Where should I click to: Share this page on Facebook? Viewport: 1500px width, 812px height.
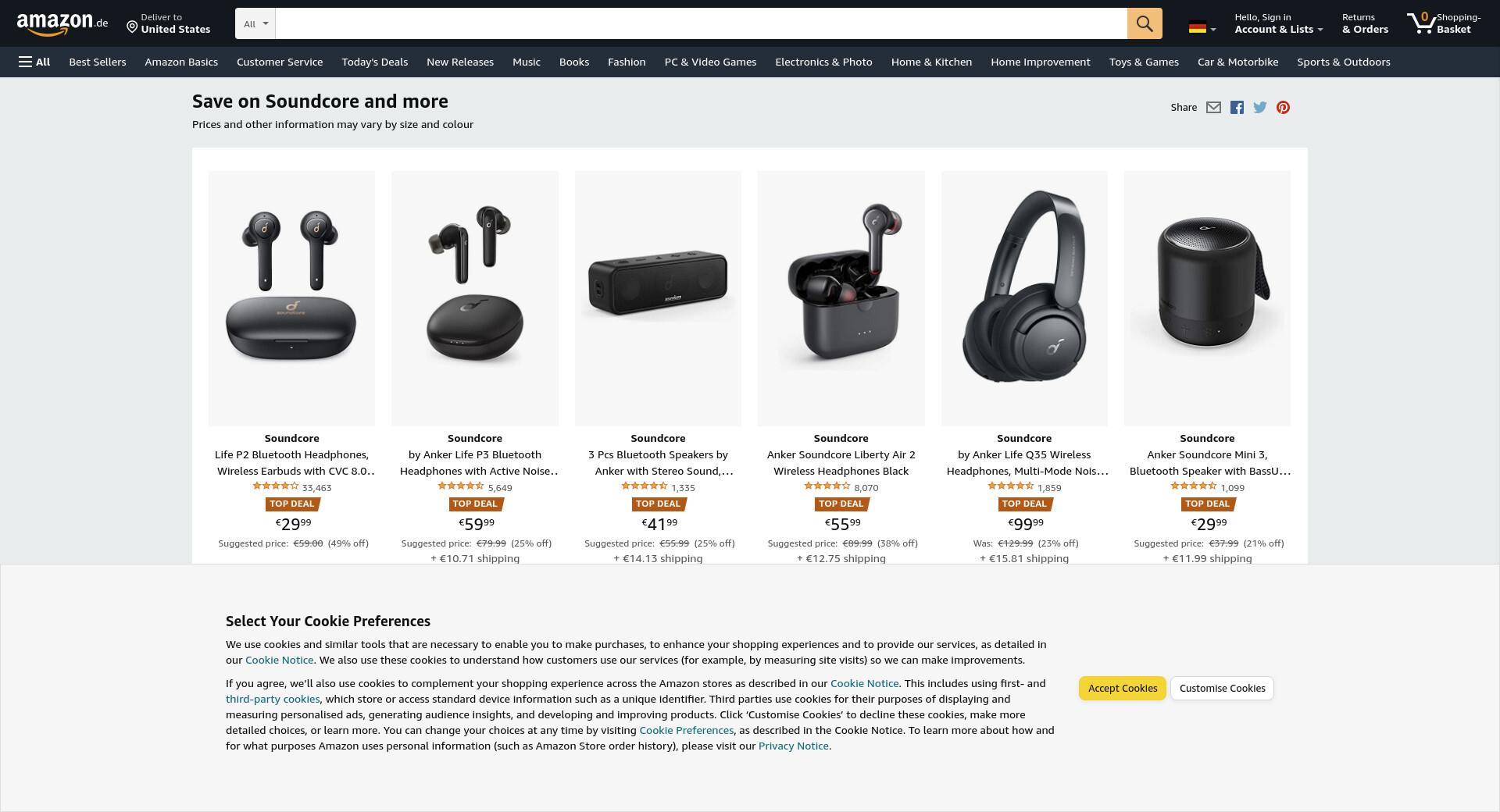click(1237, 108)
